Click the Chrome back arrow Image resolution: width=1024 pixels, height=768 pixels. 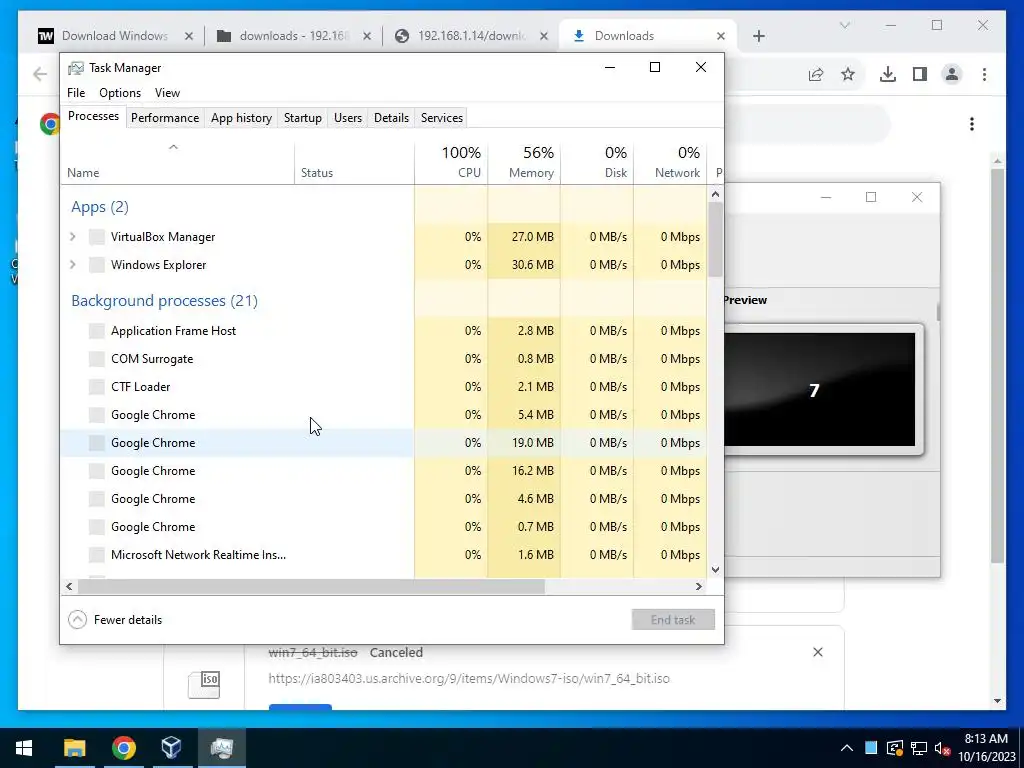[x=40, y=74]
